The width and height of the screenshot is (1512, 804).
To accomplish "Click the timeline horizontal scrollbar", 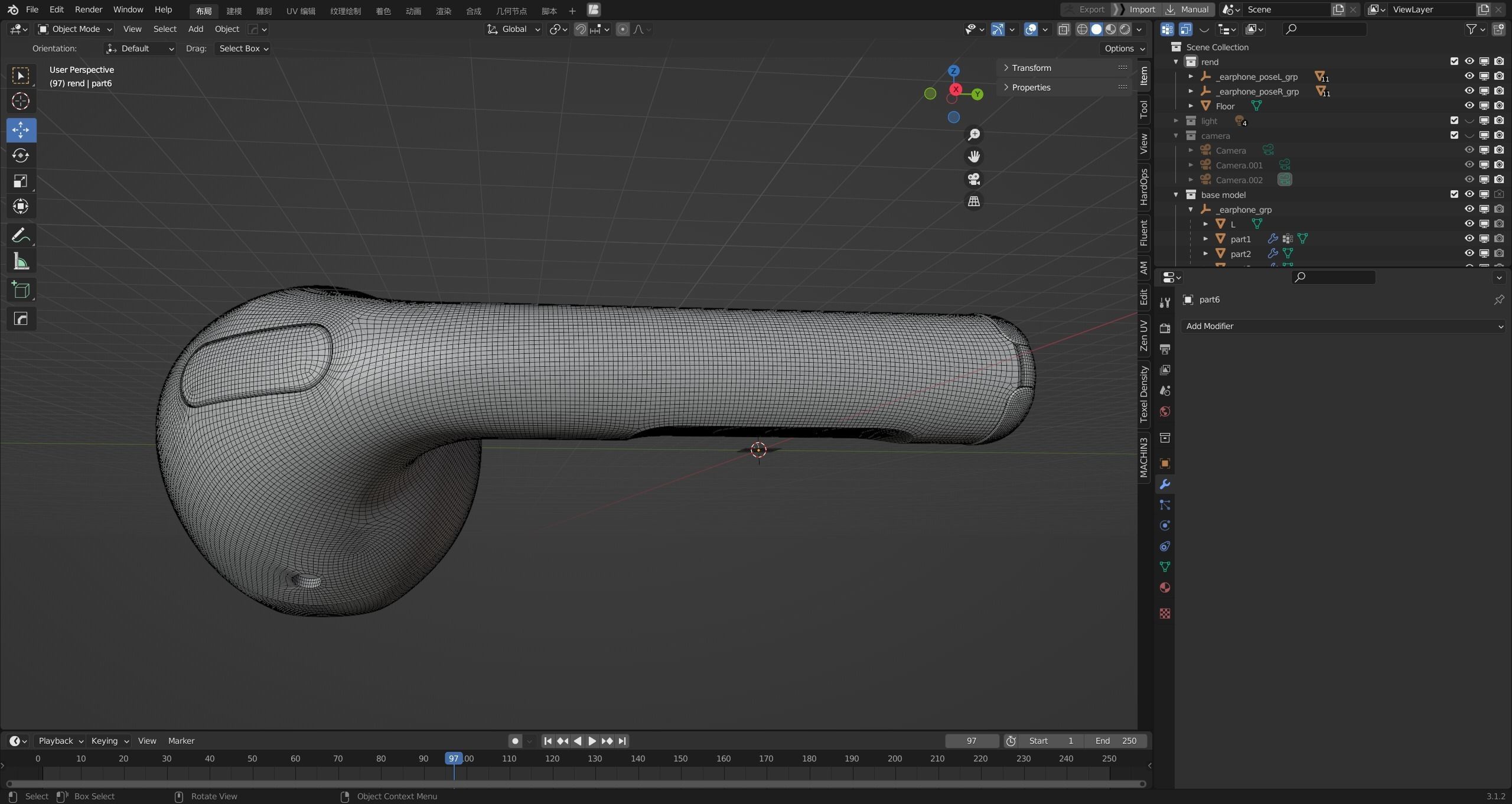I will [x=576, y=784].
